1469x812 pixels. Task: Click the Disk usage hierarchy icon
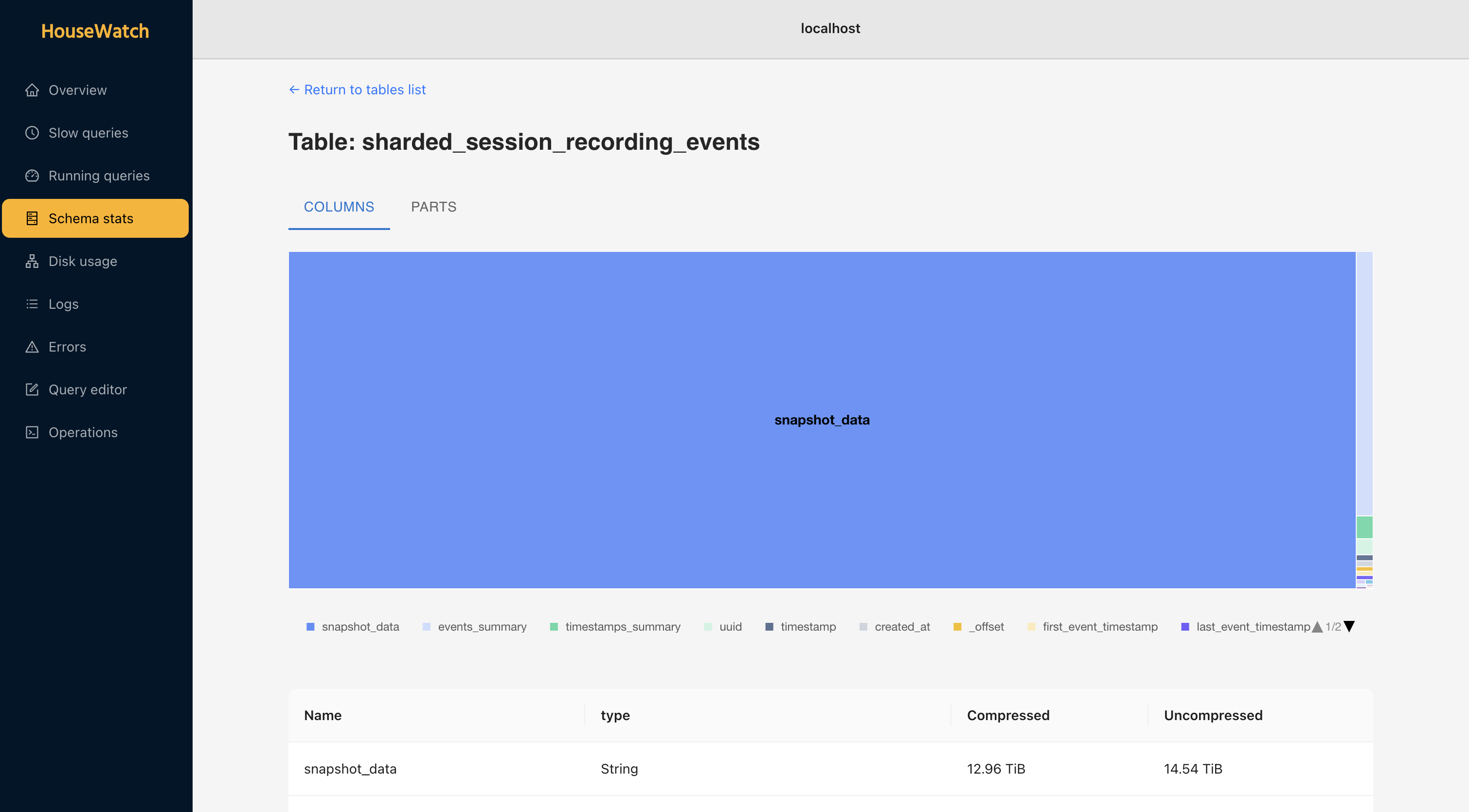click(32, 261)
